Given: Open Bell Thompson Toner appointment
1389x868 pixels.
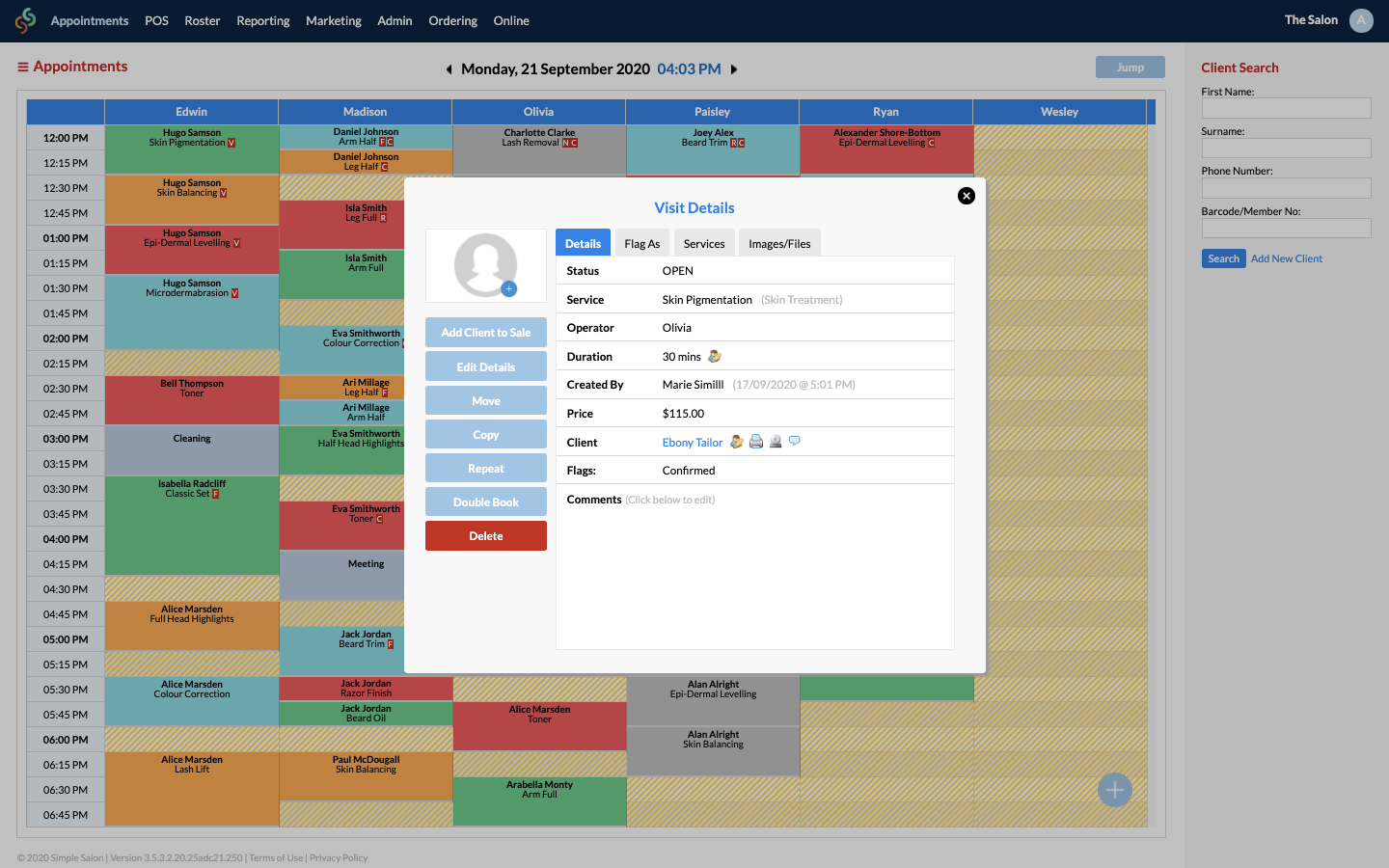Looking at the screenshot, I should pyautogui.click(x=191, y=399).
